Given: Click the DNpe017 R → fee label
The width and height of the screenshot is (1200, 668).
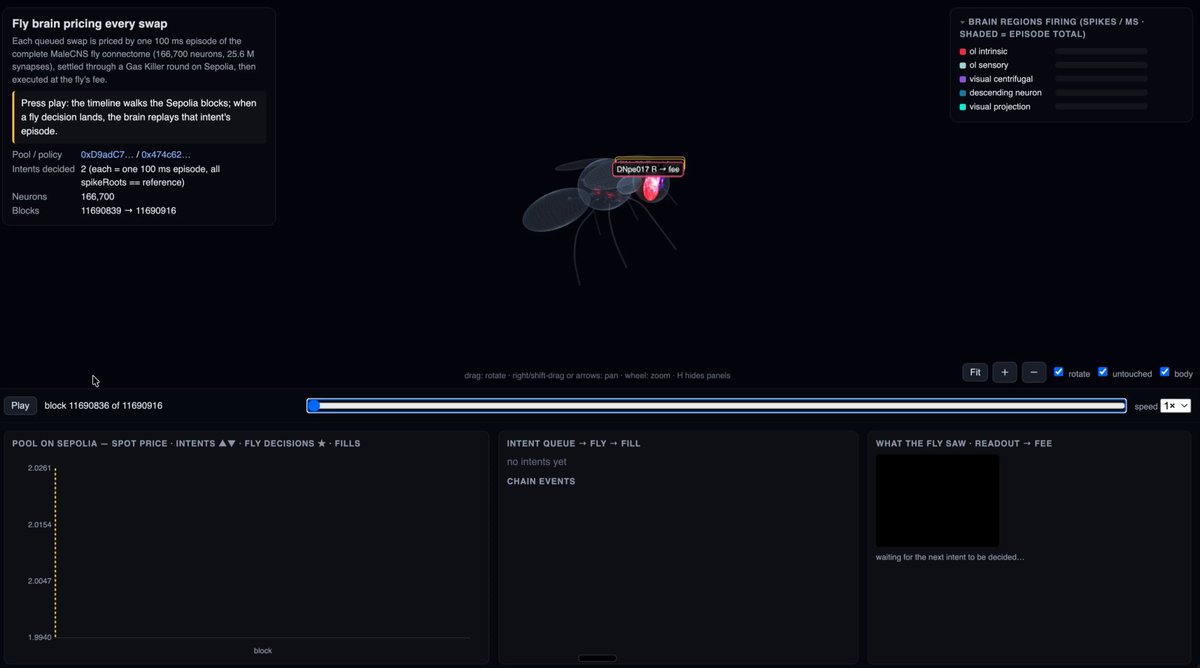Looking at the screenshot, I should (648, 169).
